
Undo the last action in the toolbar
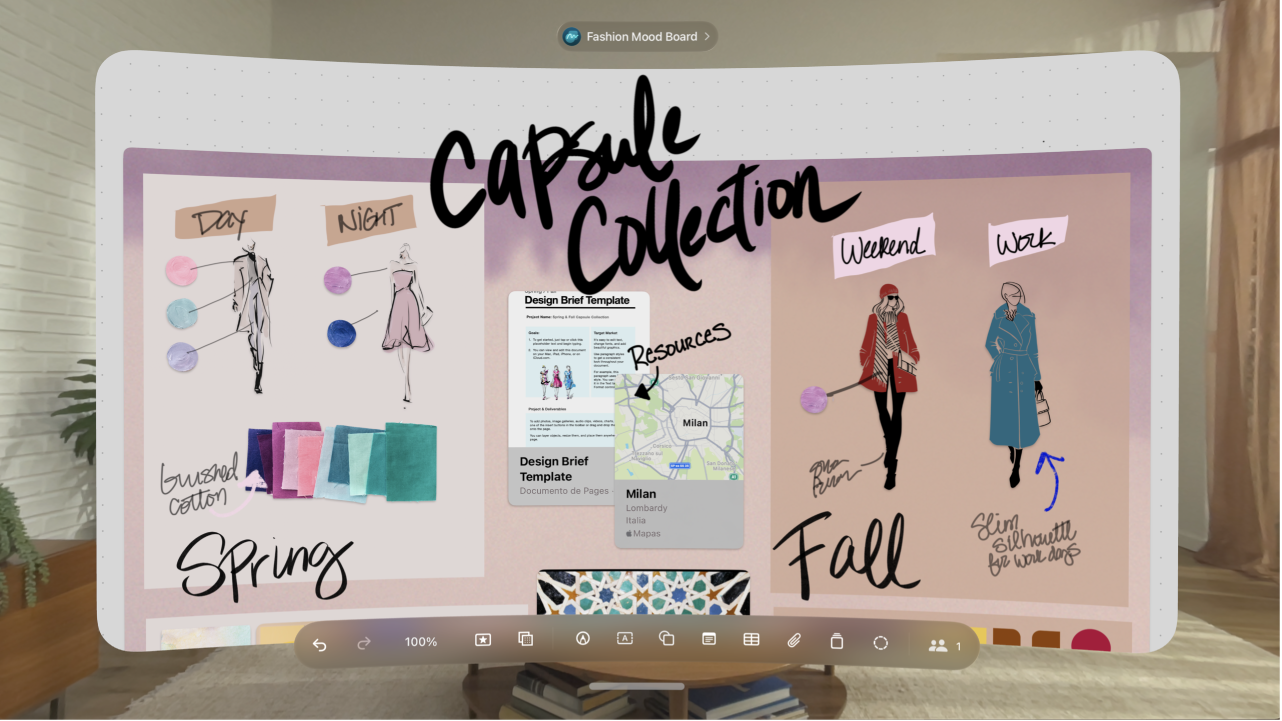click(319, 643)
